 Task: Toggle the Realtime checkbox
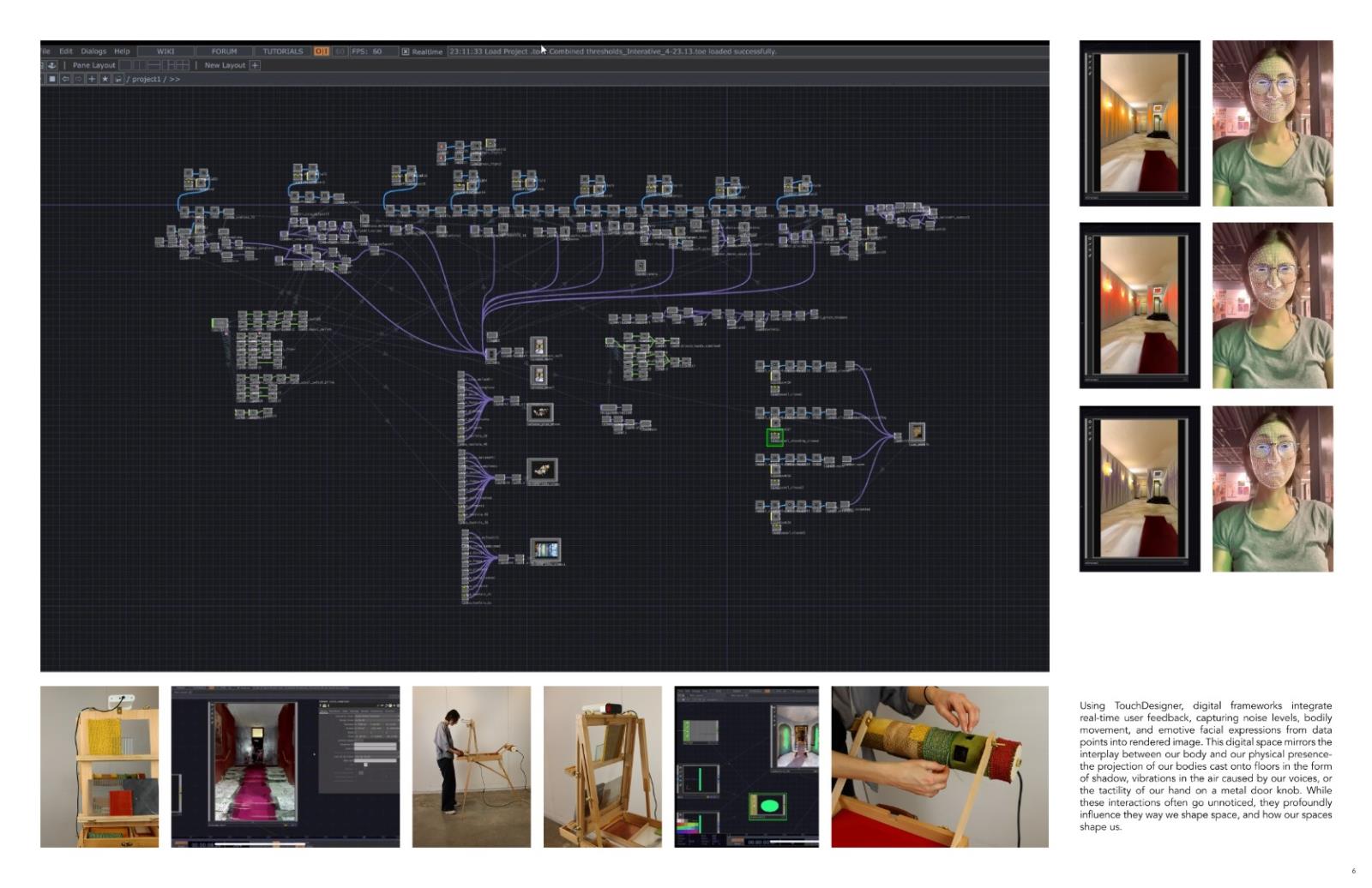coord(406,51)
